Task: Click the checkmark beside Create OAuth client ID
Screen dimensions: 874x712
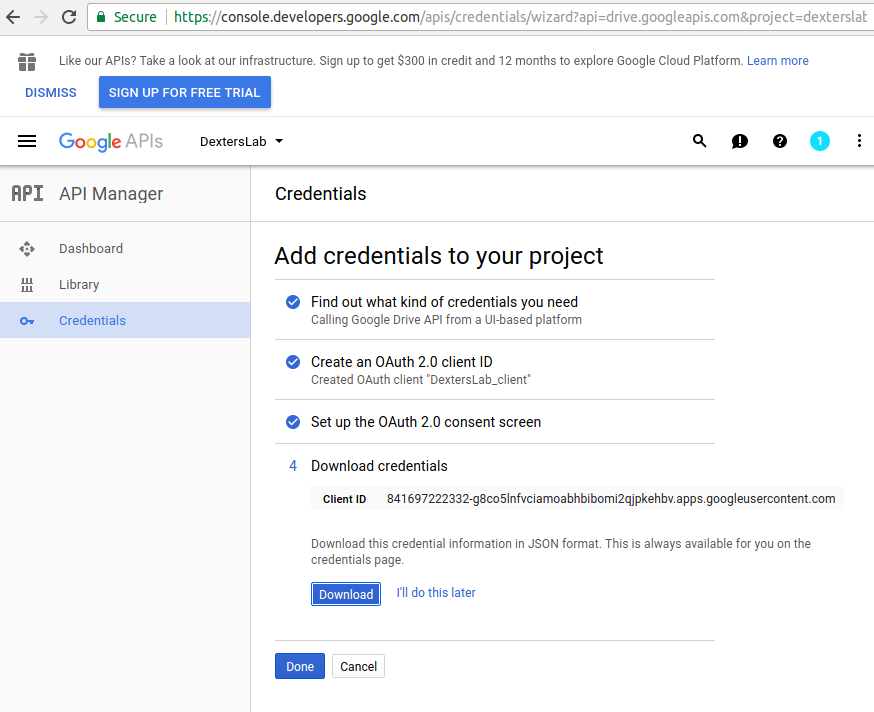Action: (293, 362)
